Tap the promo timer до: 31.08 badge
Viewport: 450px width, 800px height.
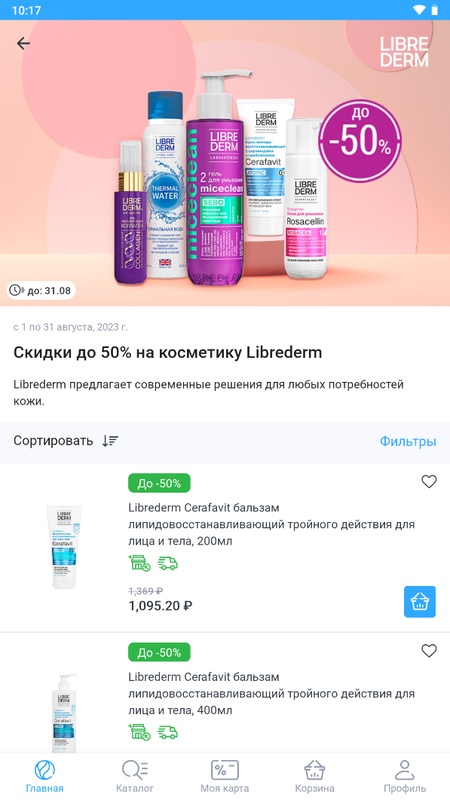point(41,290)
